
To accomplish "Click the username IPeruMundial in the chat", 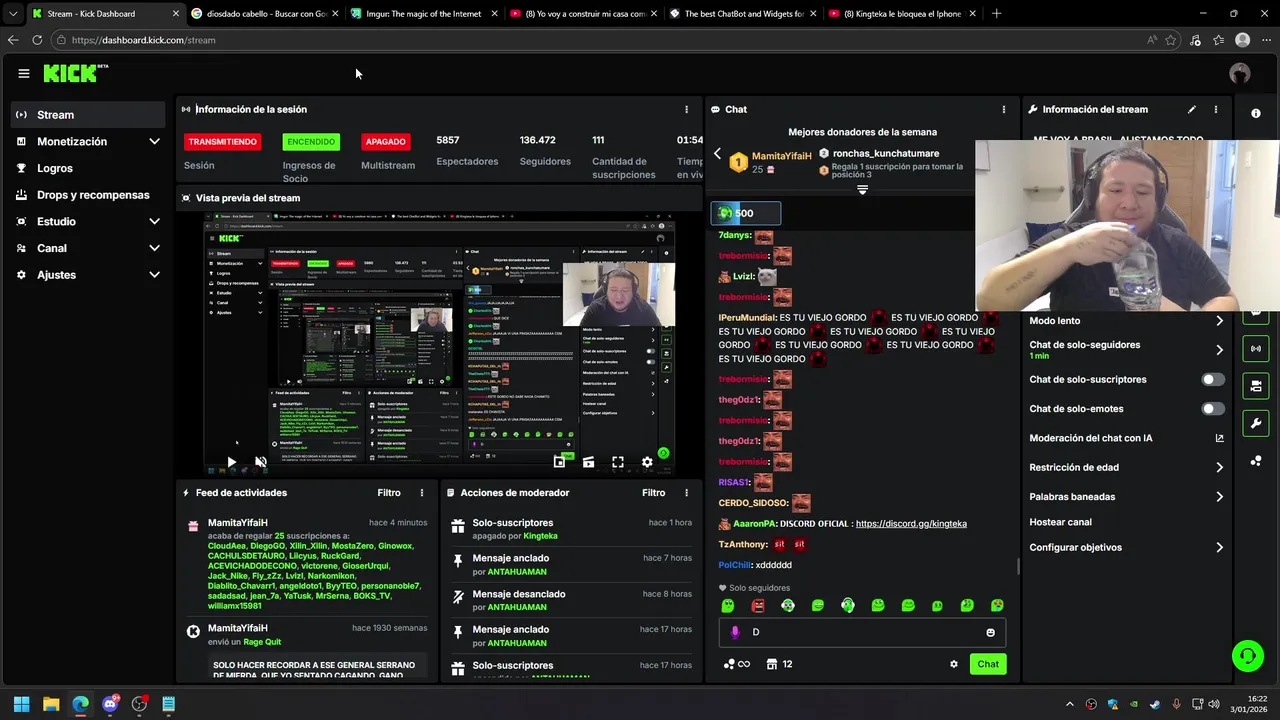I will (x=746, y=317).
